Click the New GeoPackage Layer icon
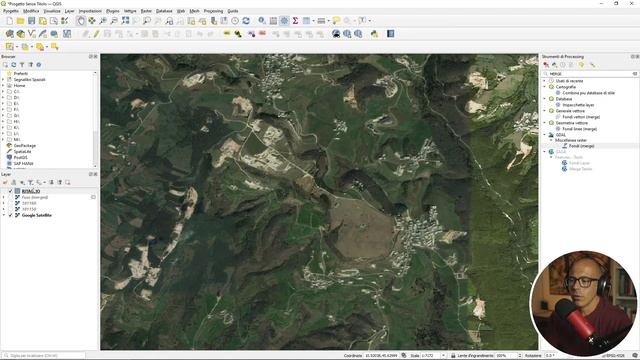The image size is (640, 360). tap(20, 34)
